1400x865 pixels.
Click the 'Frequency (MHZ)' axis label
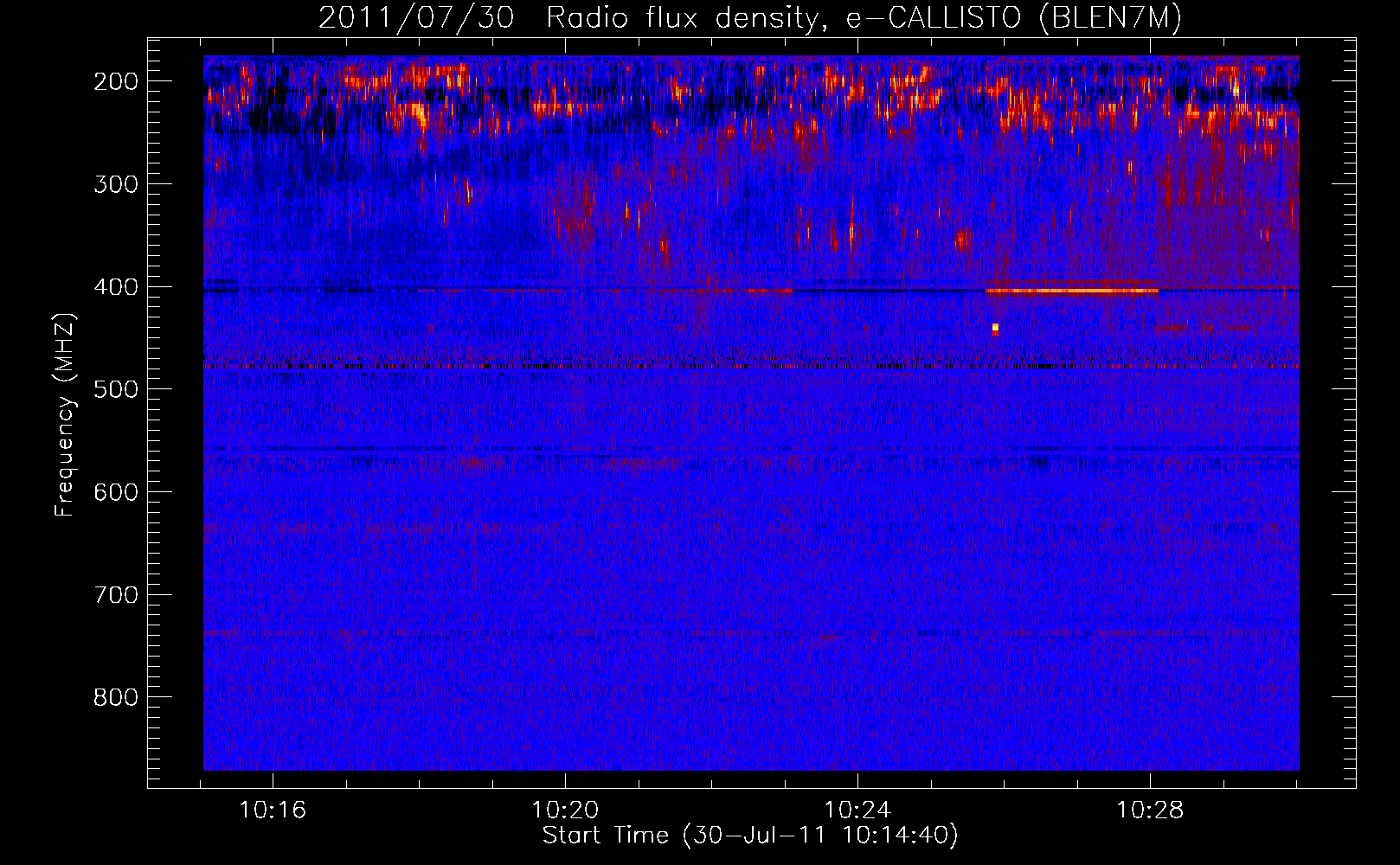click(x=65, y=414)
